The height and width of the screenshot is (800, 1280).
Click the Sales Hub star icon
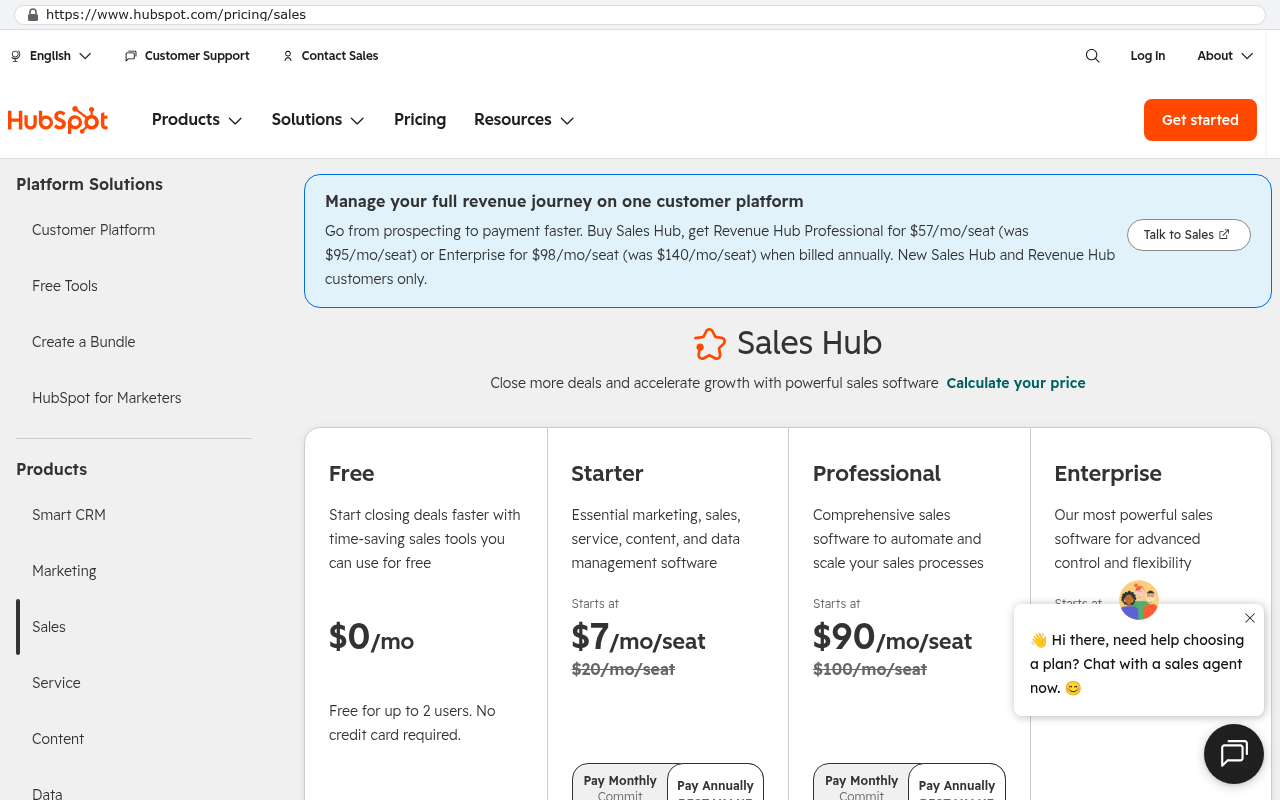[709, 344]
